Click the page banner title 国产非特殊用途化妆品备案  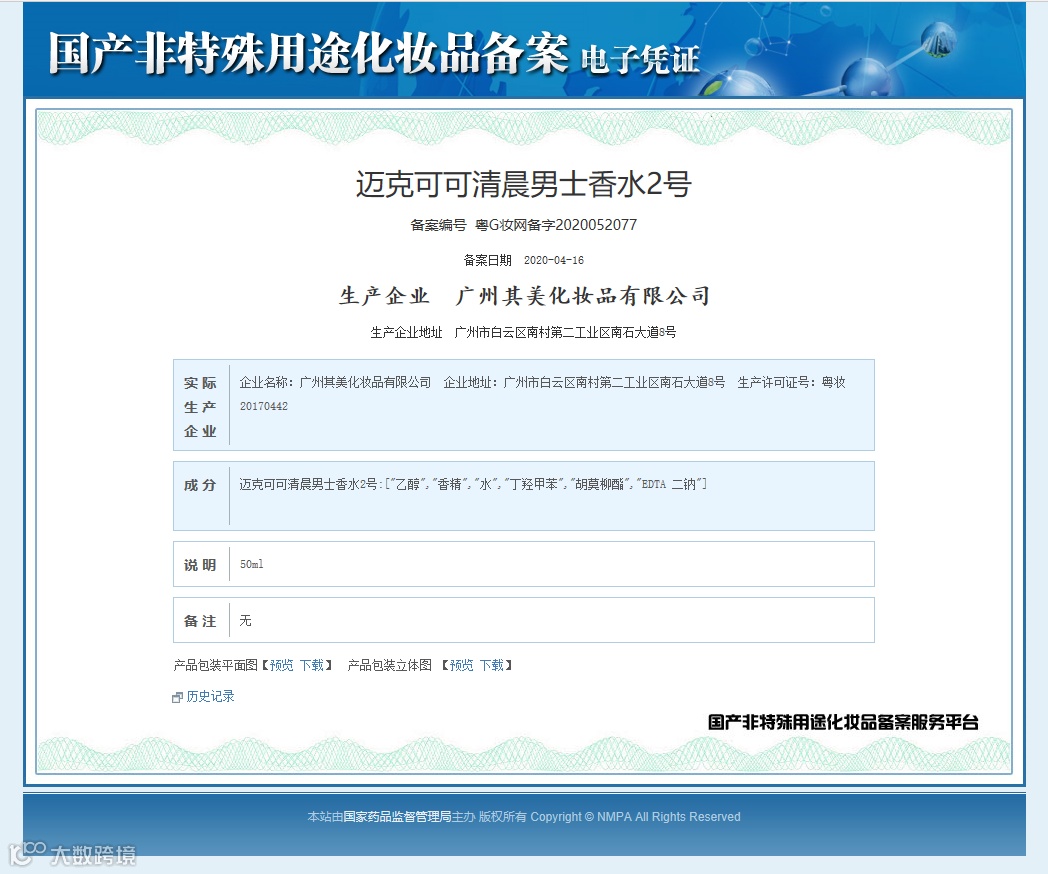coord(308,53)
